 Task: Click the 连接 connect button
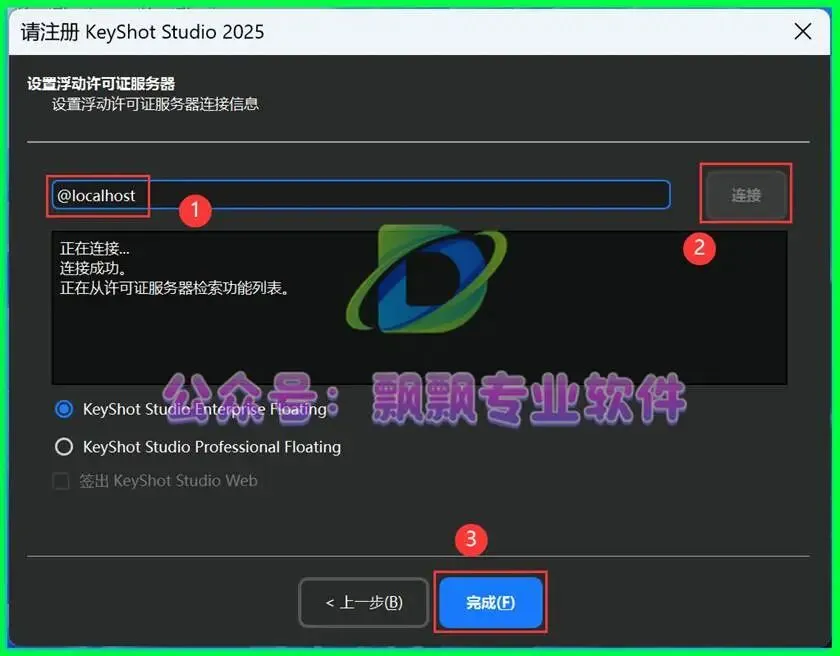[x=746, y=195]
